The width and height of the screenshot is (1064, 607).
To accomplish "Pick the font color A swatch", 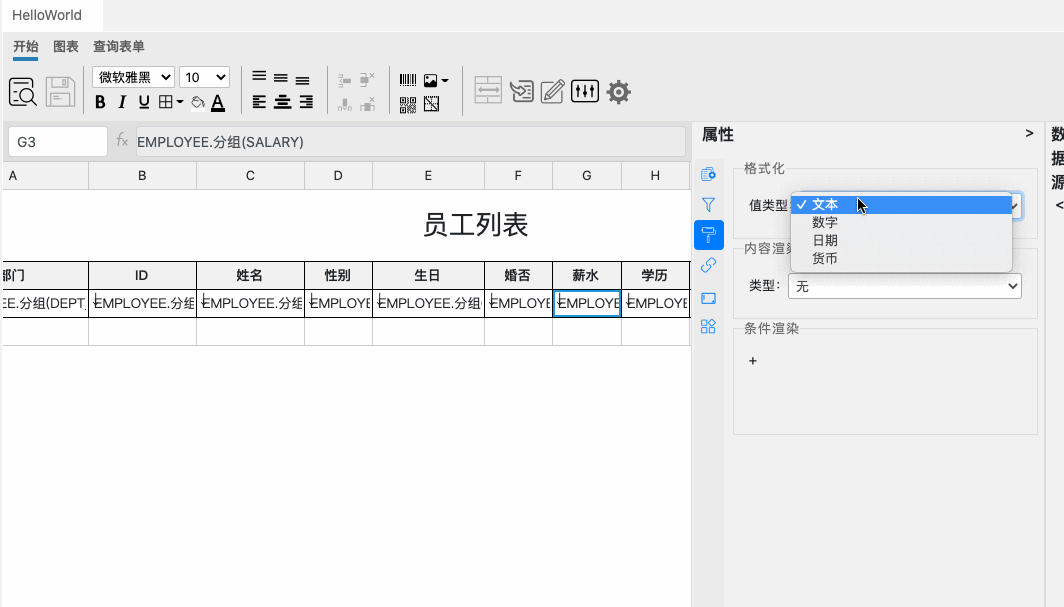I will pyautogui.click(x=218, y=102).
